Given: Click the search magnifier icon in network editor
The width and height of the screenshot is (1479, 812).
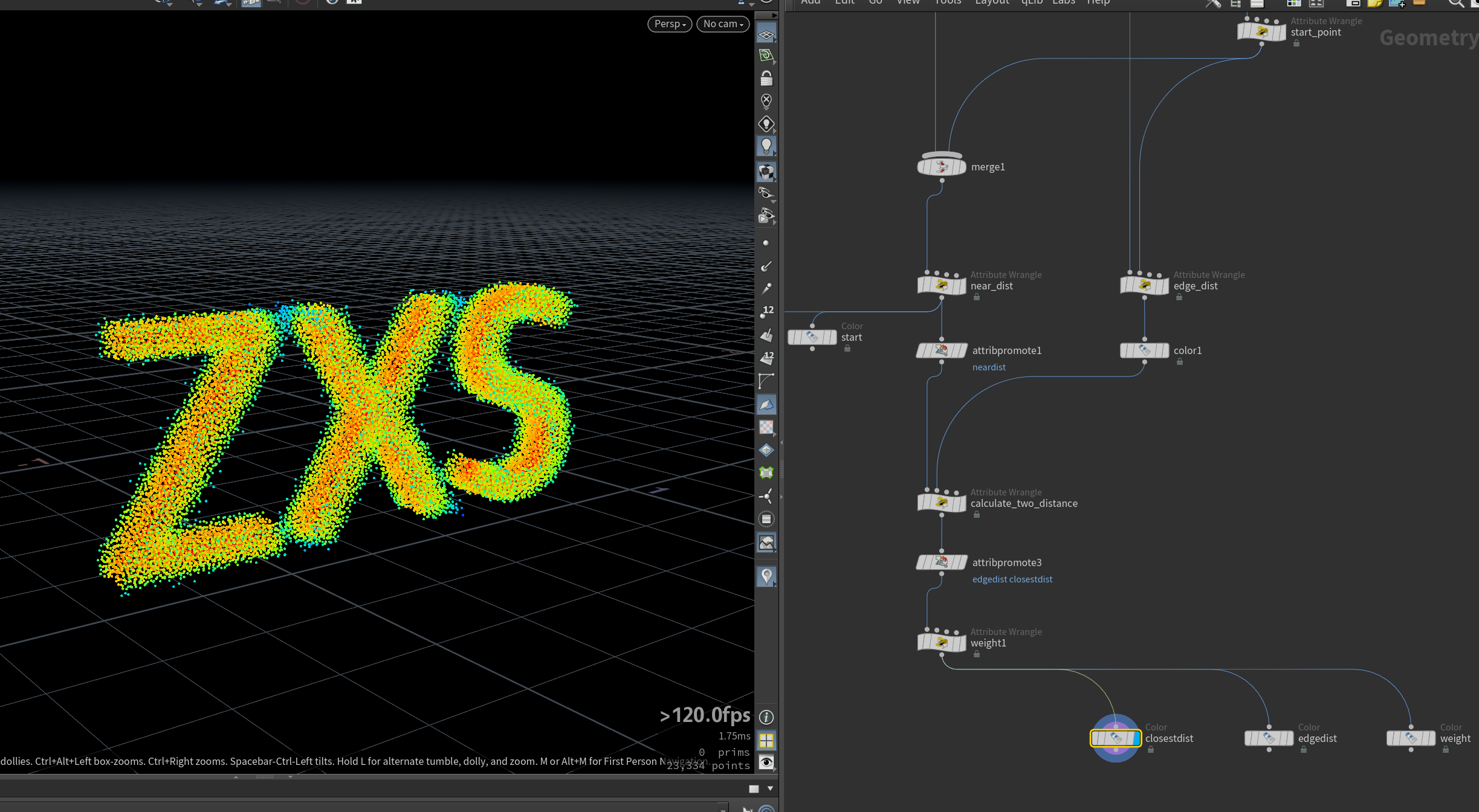Looking at the screenshot, I should pyautogui.click(x=1456, y=2).
